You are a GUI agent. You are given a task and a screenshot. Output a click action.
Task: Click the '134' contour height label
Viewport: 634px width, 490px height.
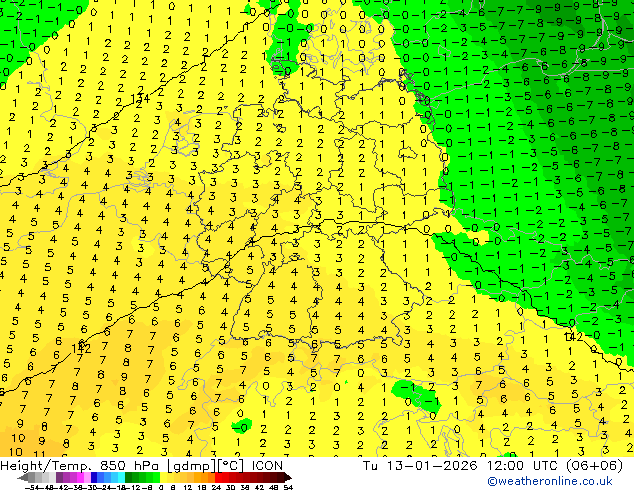140,99
